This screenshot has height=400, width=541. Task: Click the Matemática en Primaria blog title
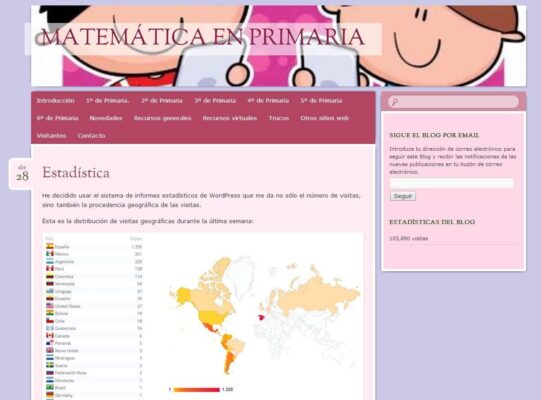point(203,37)
